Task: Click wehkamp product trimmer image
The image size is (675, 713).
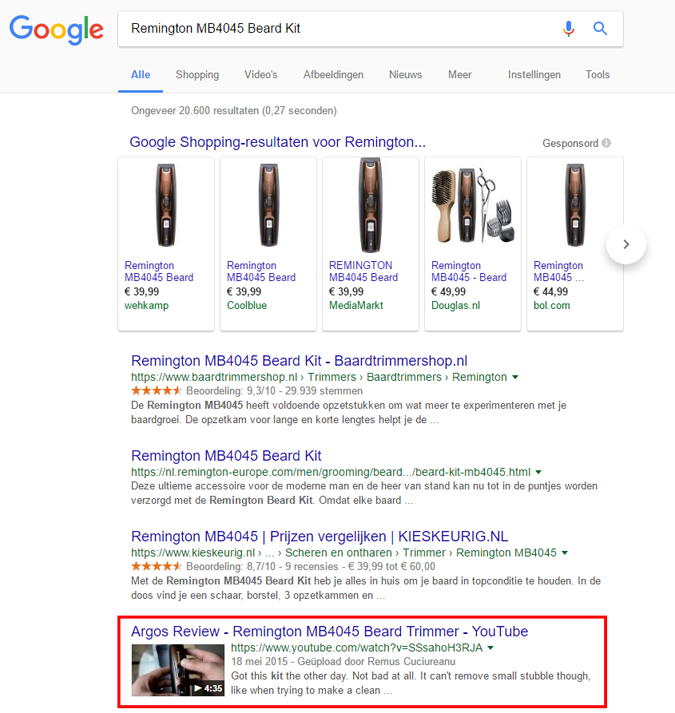Action: [166, 205]
